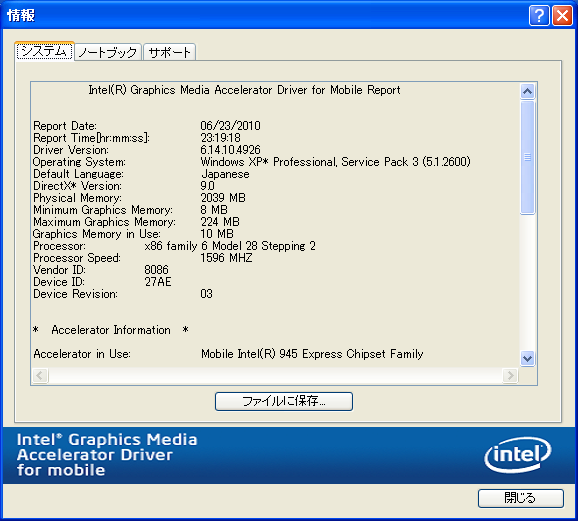Click the Vendor ID label
The height and width of the screenshot is (521, 578).
pyautogui.click(x=59, y=270)
